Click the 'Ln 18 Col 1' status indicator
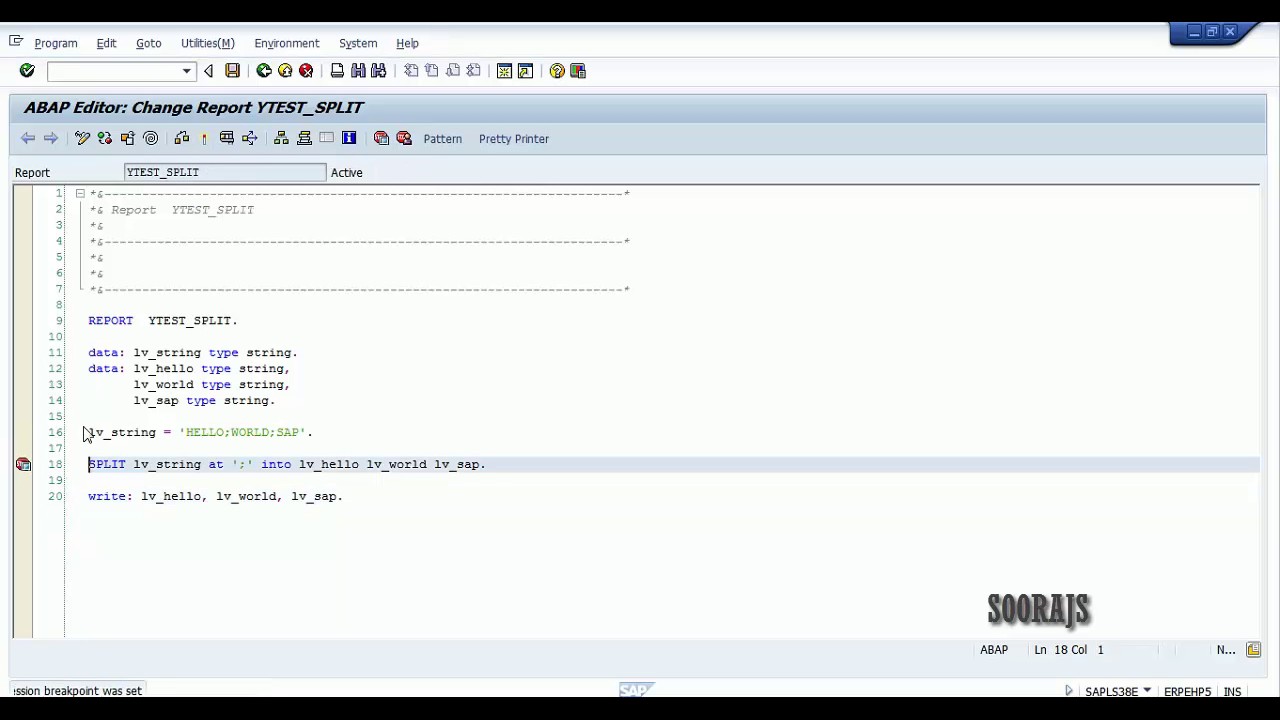The width and height of the screenshot is (1280, 720). pyautogui.click(x=1069, y=650)
